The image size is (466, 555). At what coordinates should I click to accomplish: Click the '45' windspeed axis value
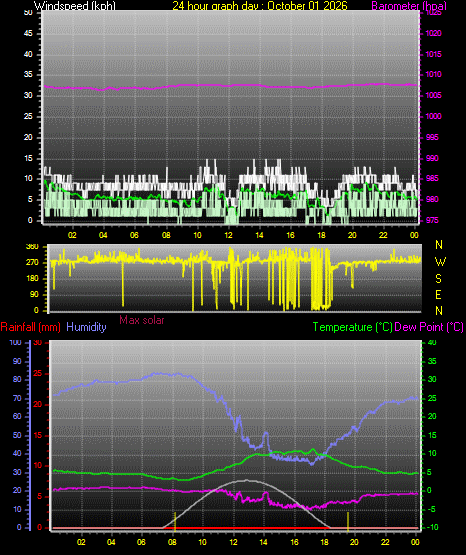pos(28,33)
